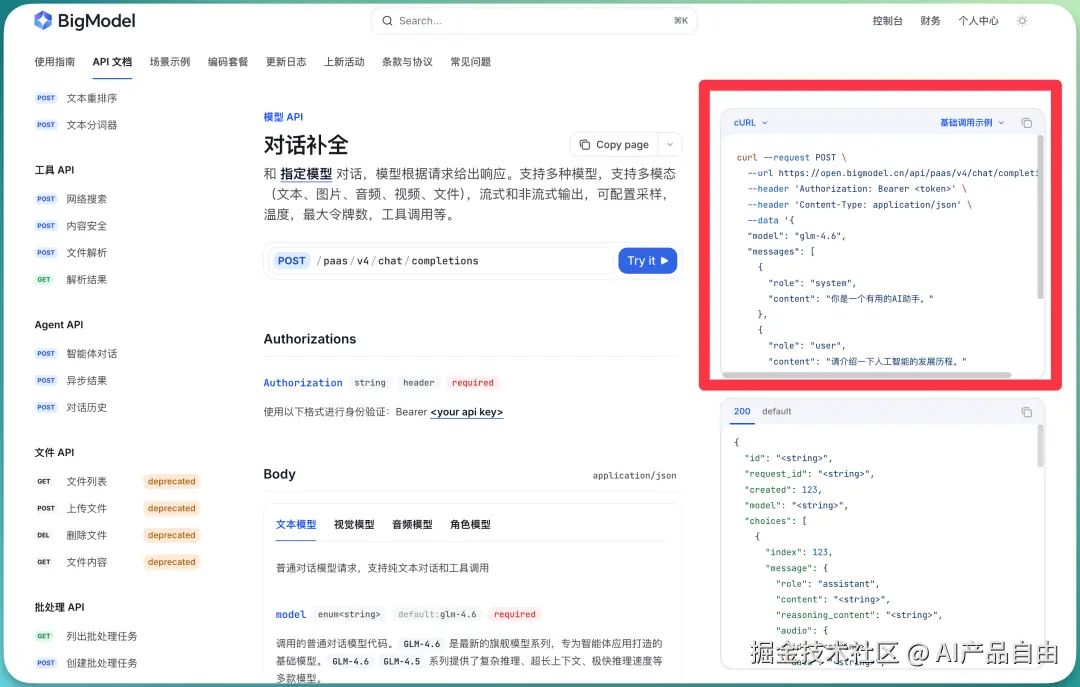Click the GET badge beside 解析结果
Image resolution: width=1080 pixels, height=687 pixels.
(x=44, y=279)
